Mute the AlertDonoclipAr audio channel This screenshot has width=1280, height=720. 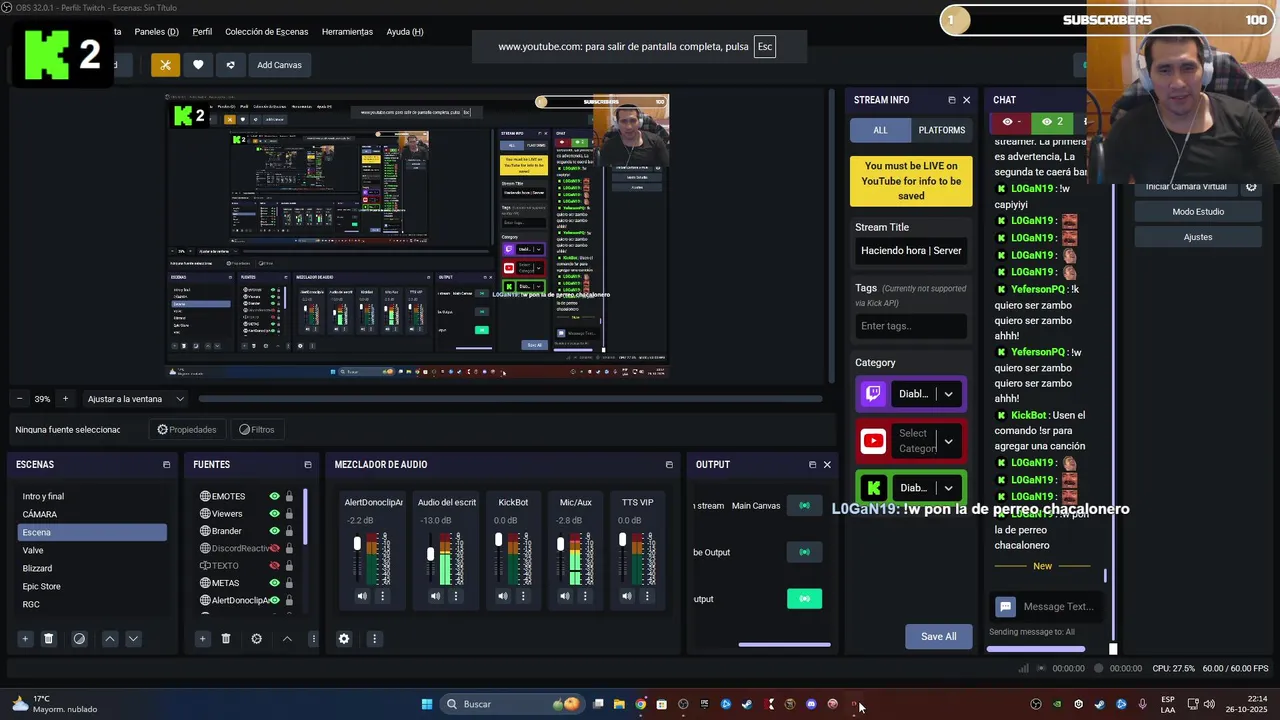point(362,596)
